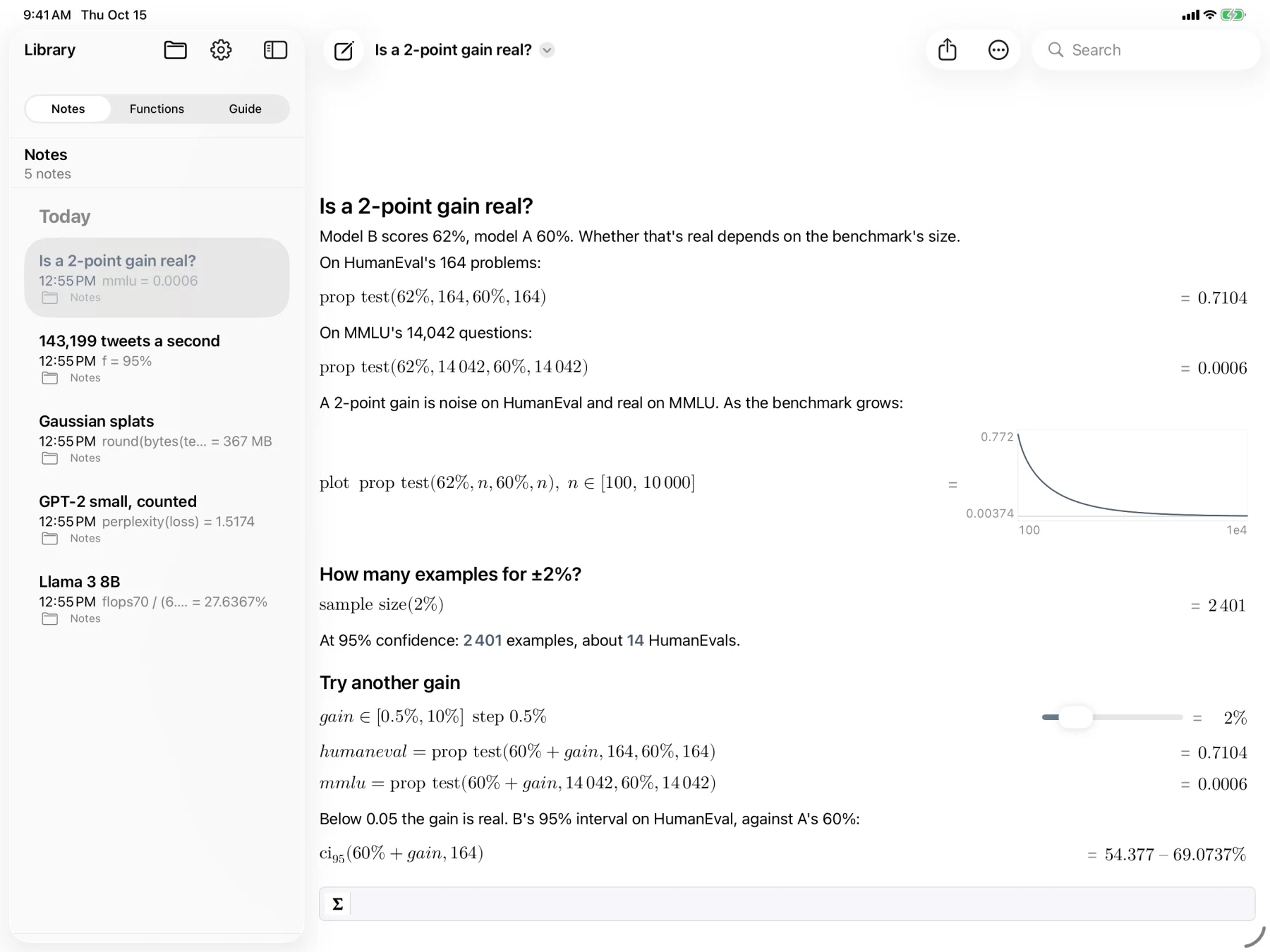
Task: Click the gain slider track right side
Action: (x=1137, y=717)
